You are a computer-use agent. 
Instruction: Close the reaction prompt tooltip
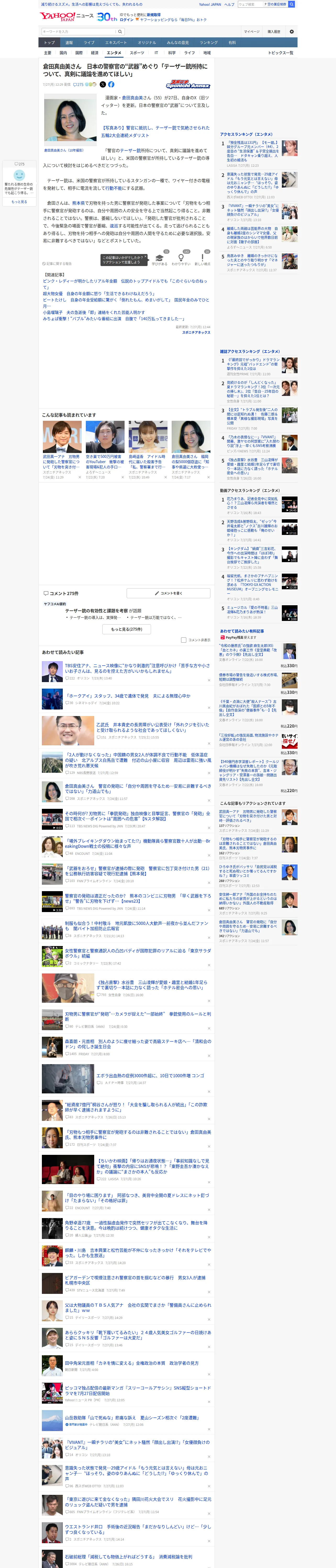click(145, 257)
